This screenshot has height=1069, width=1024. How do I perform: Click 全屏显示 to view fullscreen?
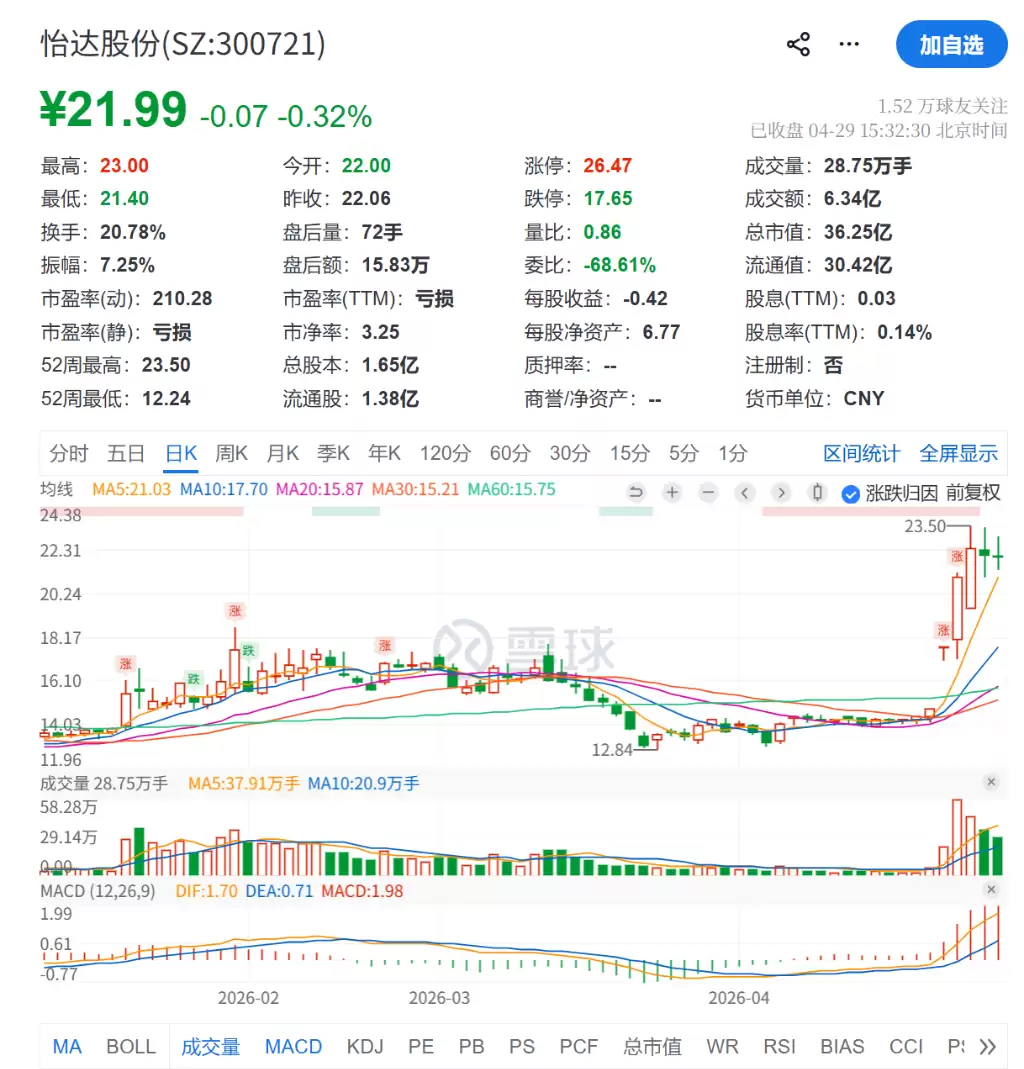(958, 453)
